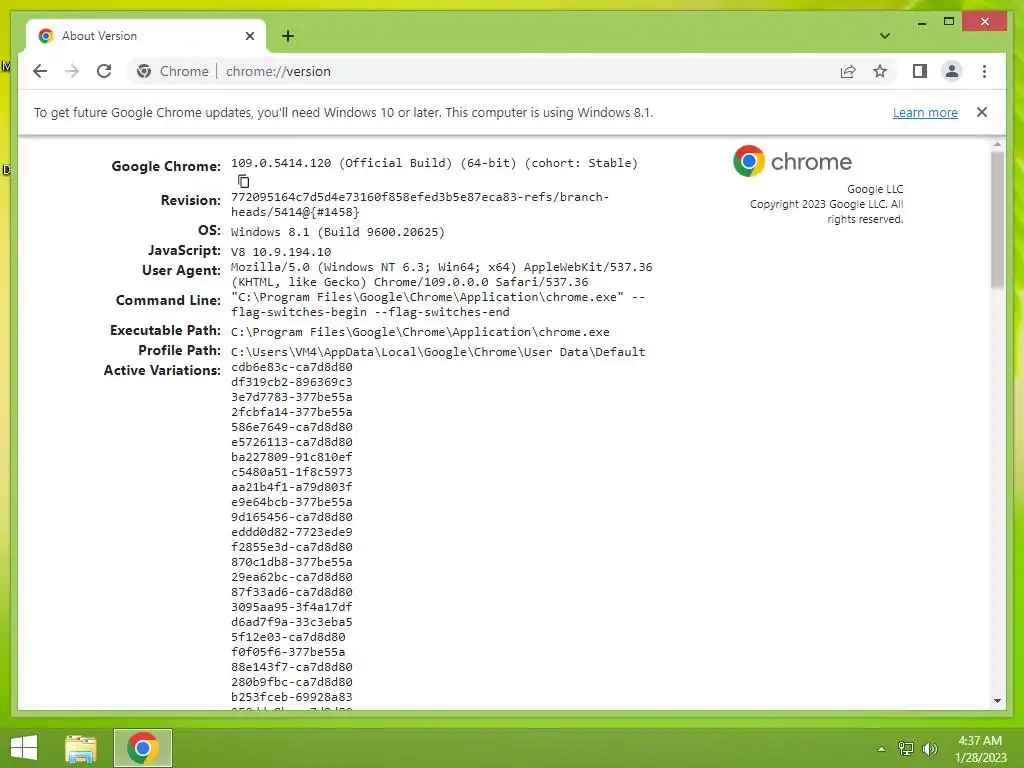Viewport: 1024px width, 768px height.
Task: Maximize the Chrome window
Action: (x=949, y=22)
